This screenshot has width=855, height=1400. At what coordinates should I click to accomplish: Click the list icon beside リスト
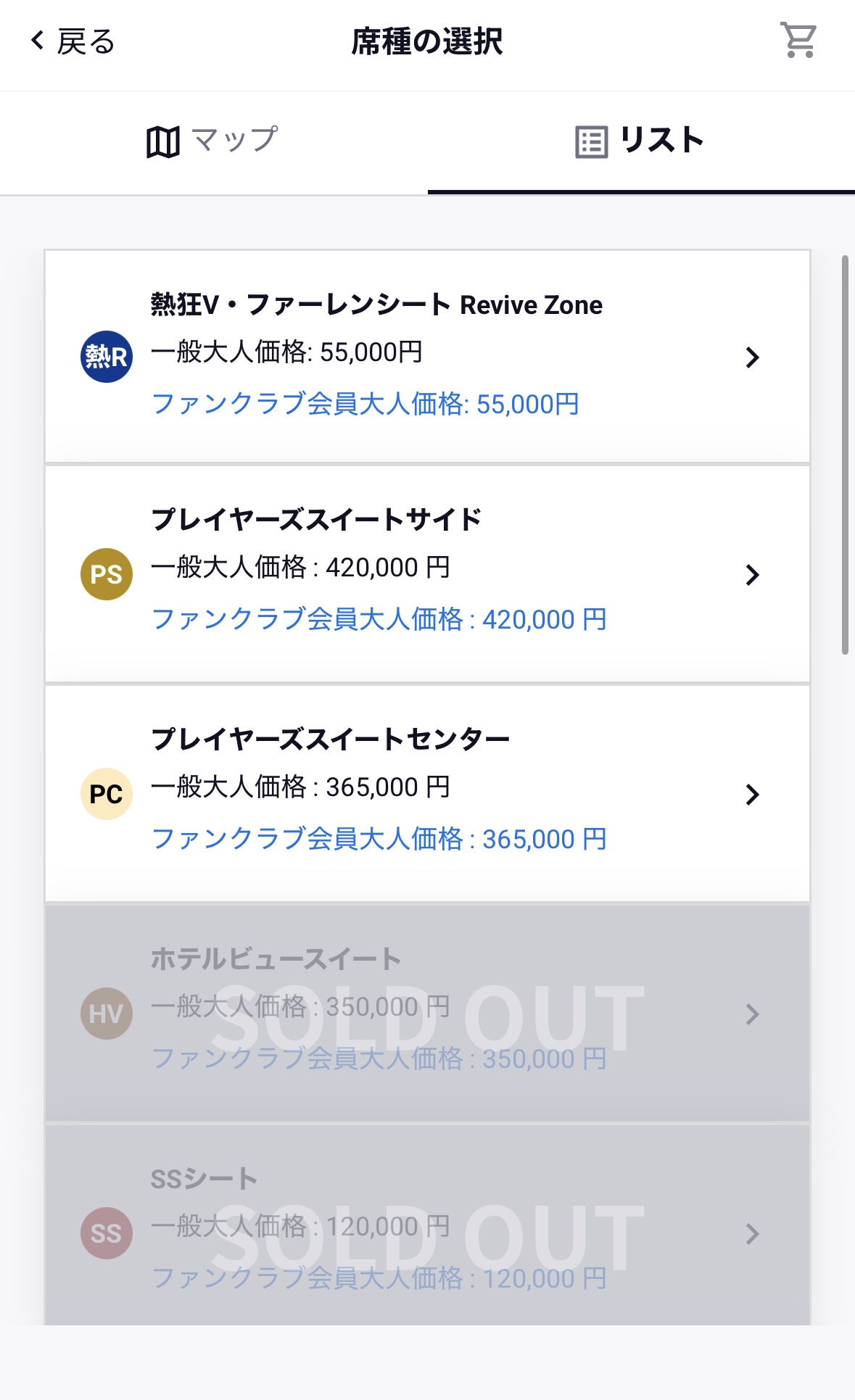point(591,142)
